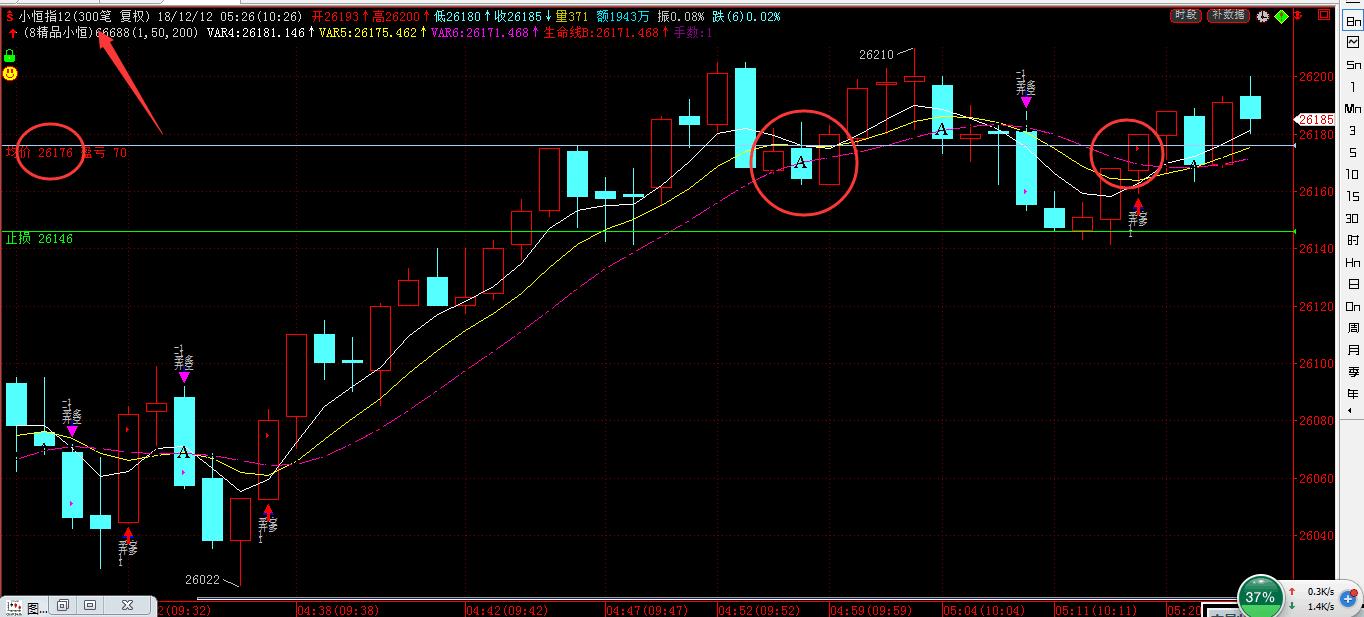Click the 26210 high price marker
This screenshot has height=617, width=1364.
[876, 55]
